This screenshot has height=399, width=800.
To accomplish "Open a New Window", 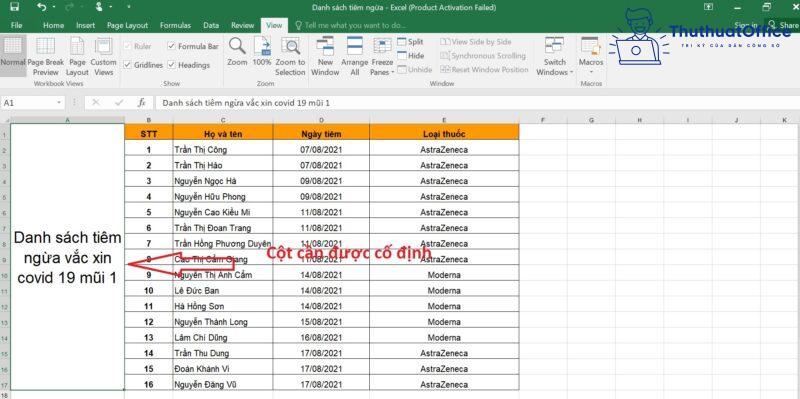I will [x=325, y=56].
